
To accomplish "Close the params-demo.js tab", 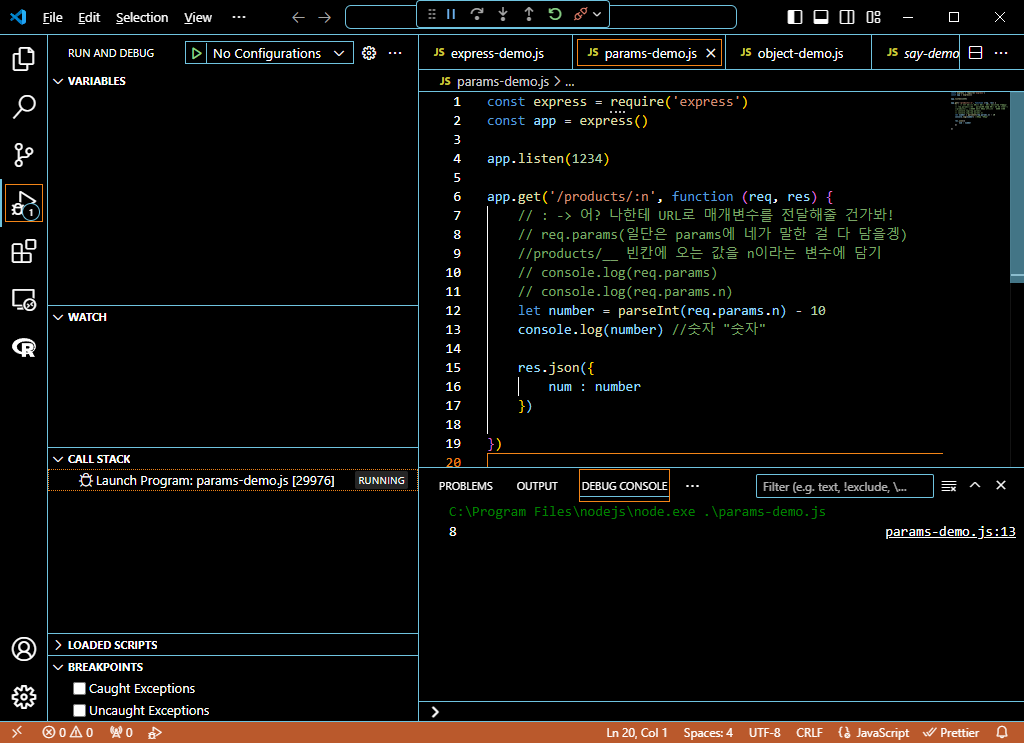I will point(711,53).
